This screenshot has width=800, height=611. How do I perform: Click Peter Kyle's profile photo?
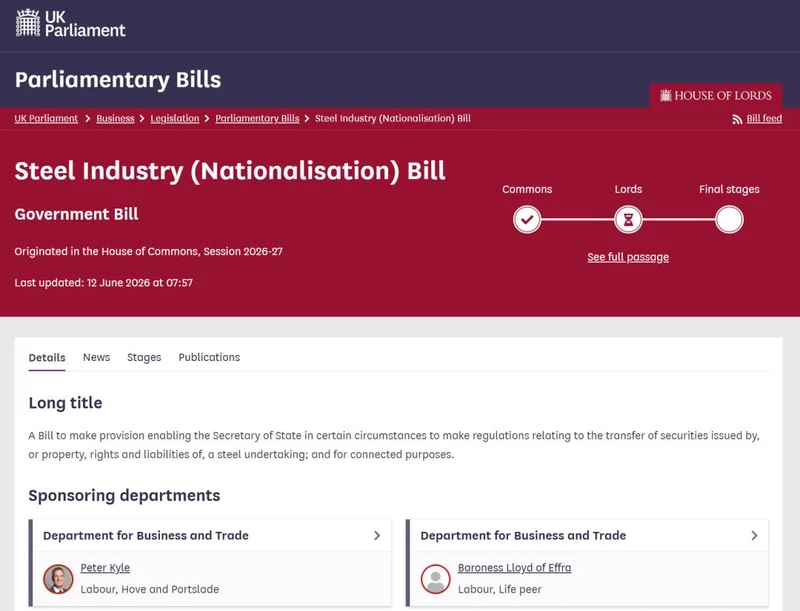58,579
